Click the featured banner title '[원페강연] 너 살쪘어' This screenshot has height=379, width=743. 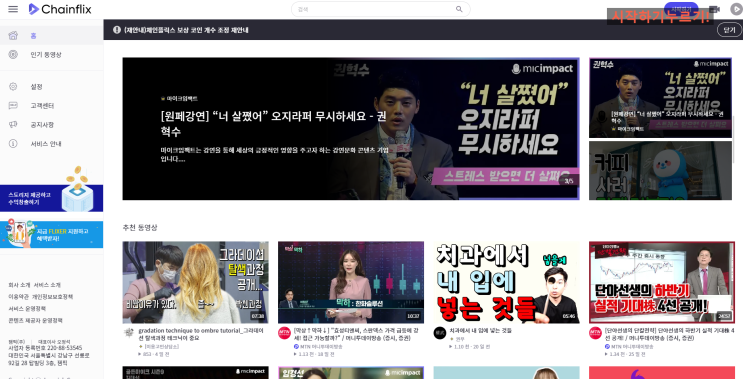(273, 123)
